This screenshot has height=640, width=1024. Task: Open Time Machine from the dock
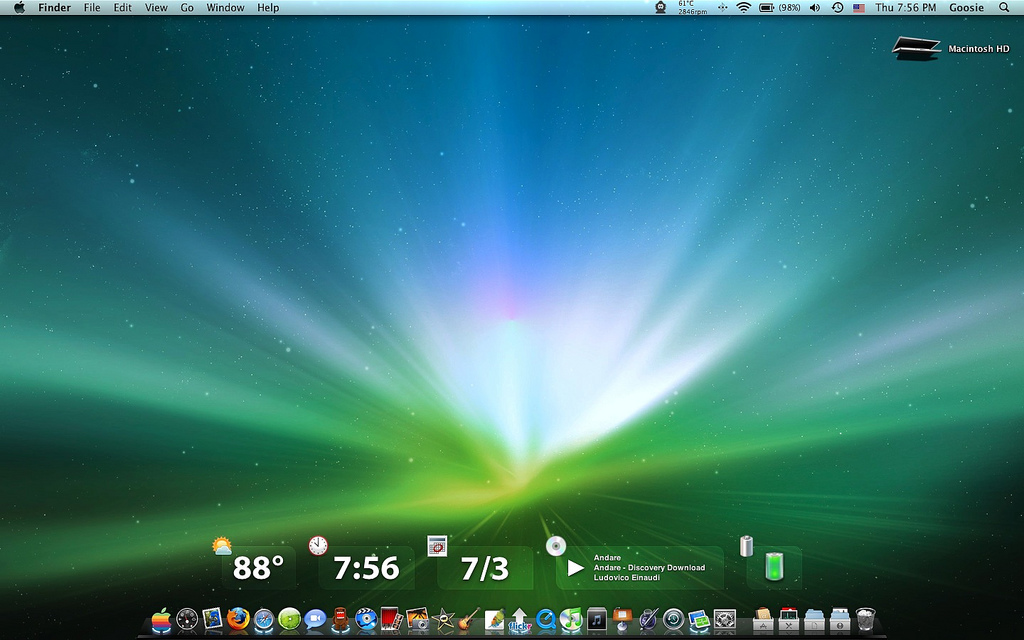[673, 619]
